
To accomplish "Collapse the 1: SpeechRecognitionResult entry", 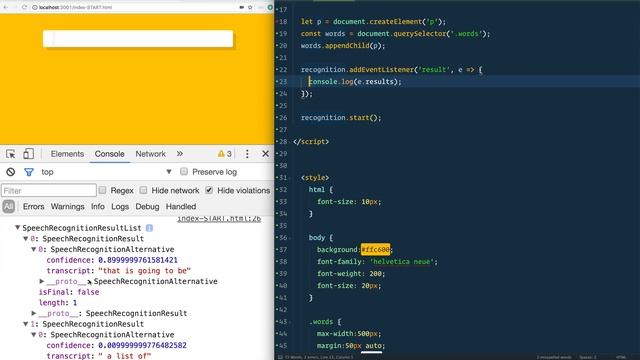I will pyautogui.click(x=26, y=324).
